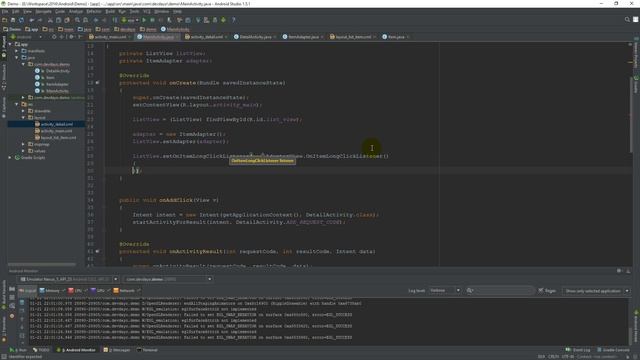This screenshot has height=360, width=640.
Task: Click the Search Everywhere magnifier icon
Action: pyautogui.click(x=627, y=19)
